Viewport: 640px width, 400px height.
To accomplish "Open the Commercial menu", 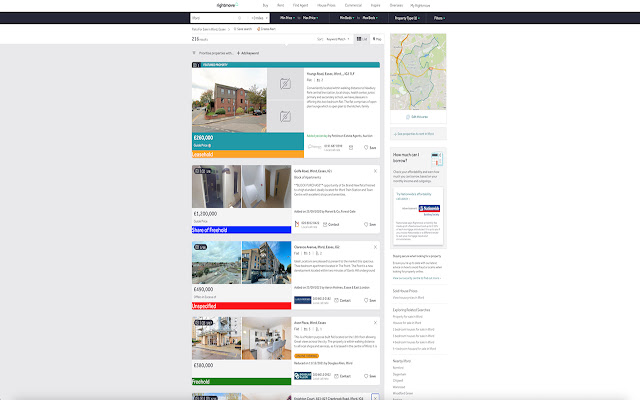I will pos(353,5).
